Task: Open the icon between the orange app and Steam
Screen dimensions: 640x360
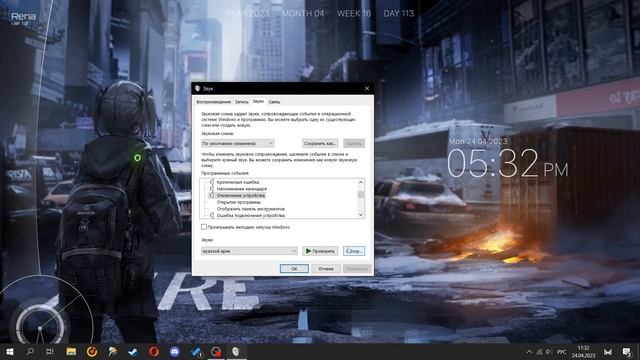Action: click(113, 351)
